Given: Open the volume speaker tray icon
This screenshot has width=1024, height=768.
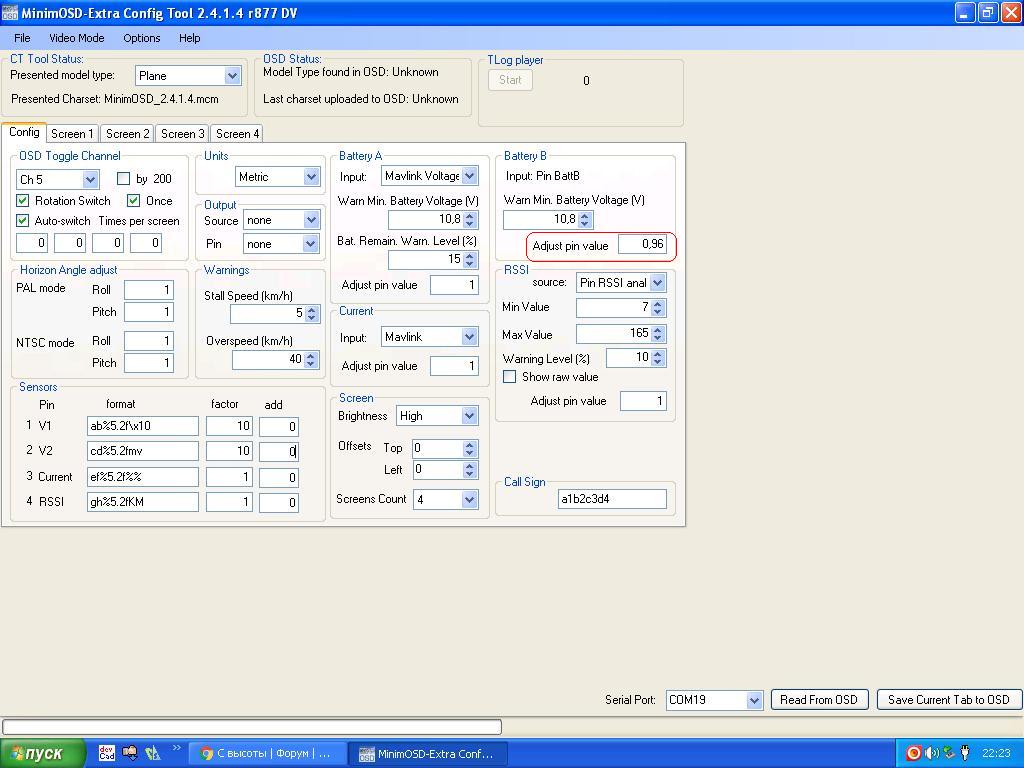Looking at the screenshot, I should pyautogui.click(x=931, y=753).
